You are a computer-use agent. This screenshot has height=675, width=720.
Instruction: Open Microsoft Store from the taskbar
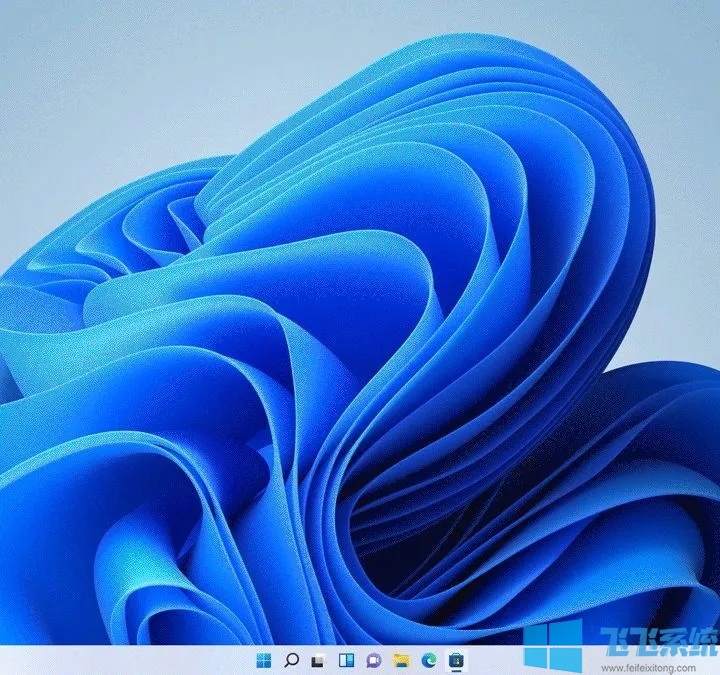click(455, 660)
